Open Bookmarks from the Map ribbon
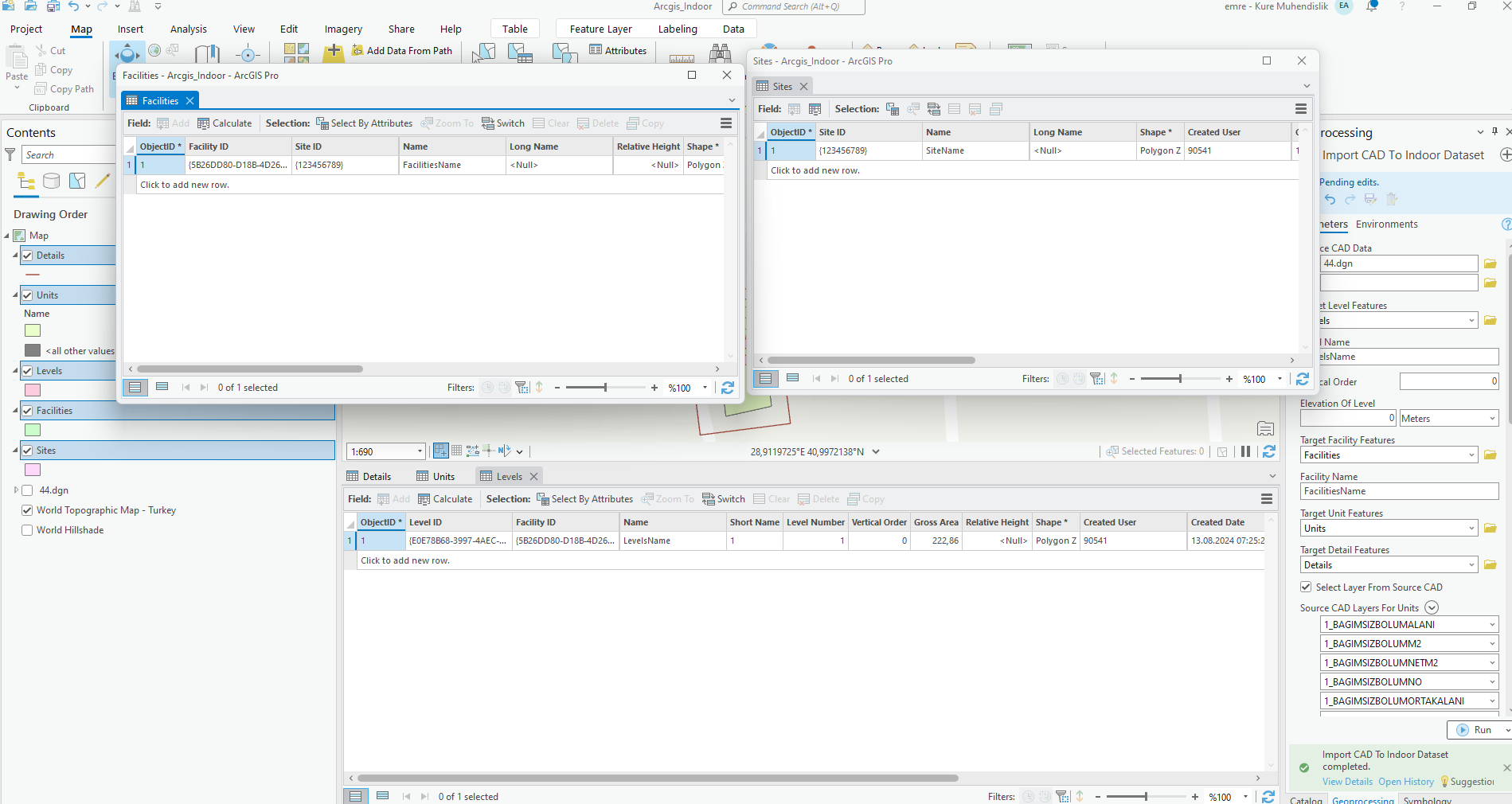 [x=207, y=53]
